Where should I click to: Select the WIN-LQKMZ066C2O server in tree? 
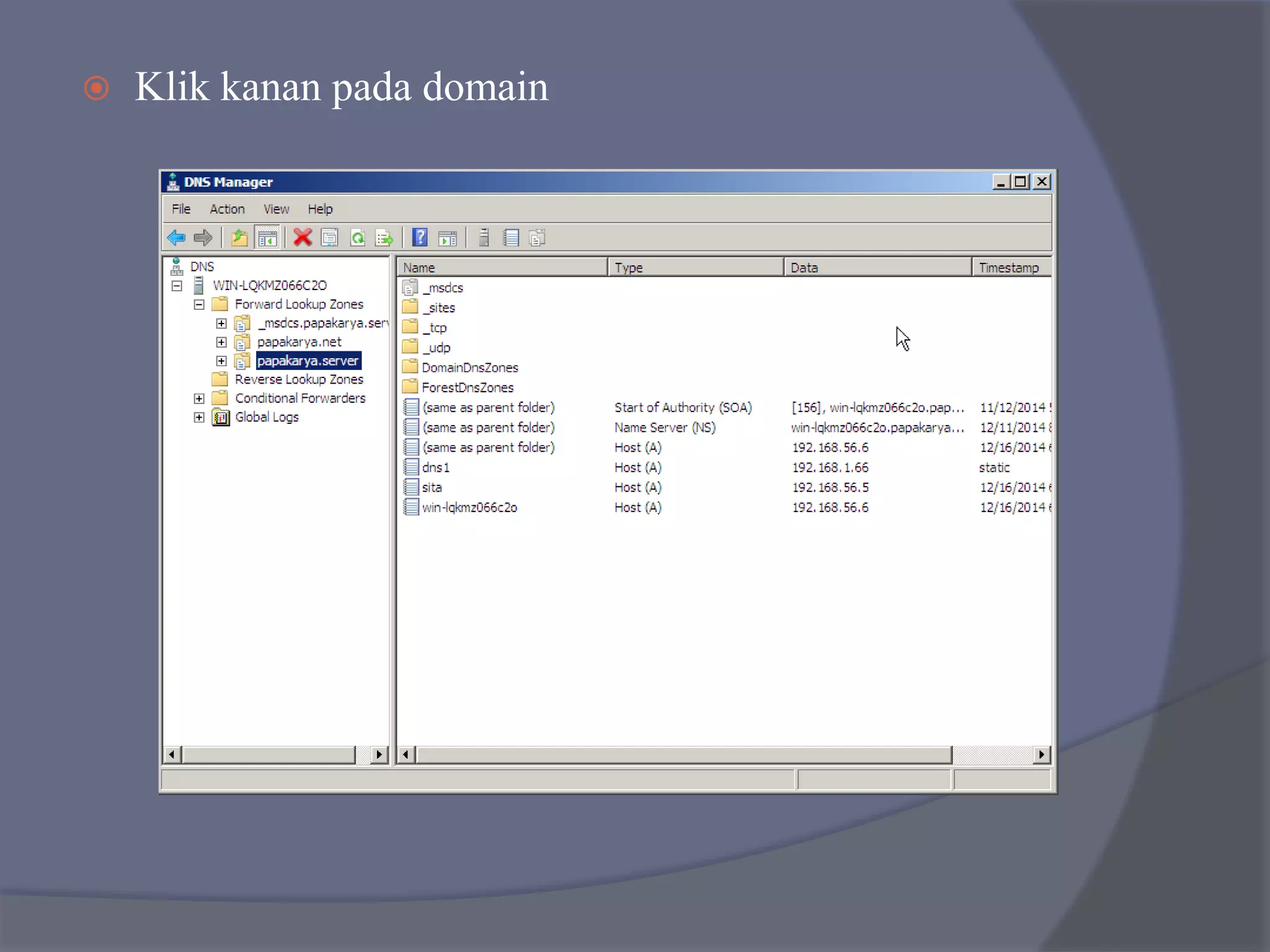click(270, 285)
